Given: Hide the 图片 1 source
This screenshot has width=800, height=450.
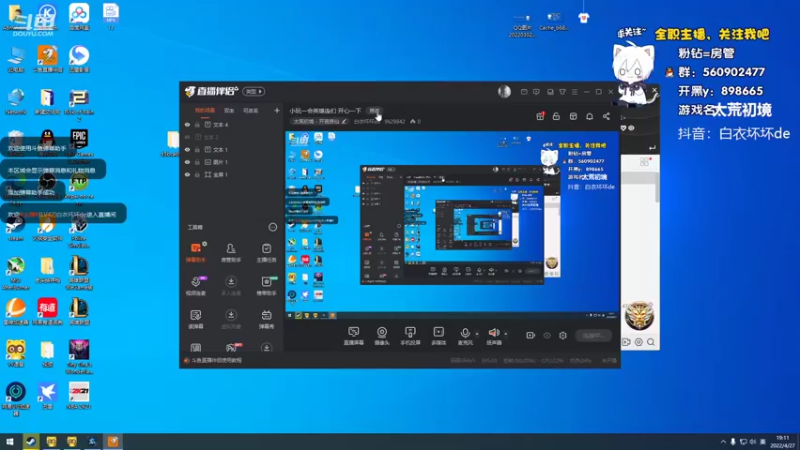Looking at the screenshot, I should tap(187, 162).
